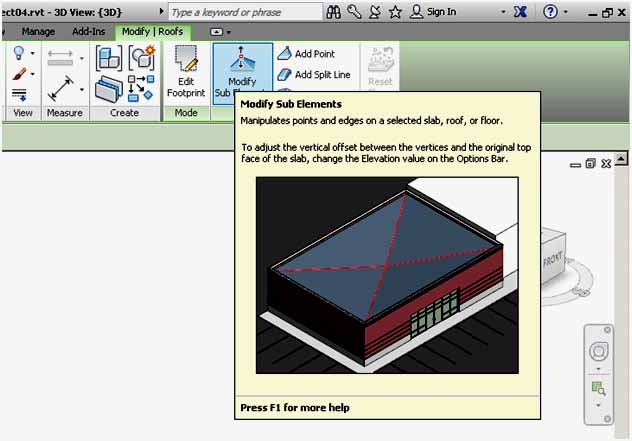Open the Add-Ins tab
The width and height of the screenshot is (632, 441).
tap(88, 32)
